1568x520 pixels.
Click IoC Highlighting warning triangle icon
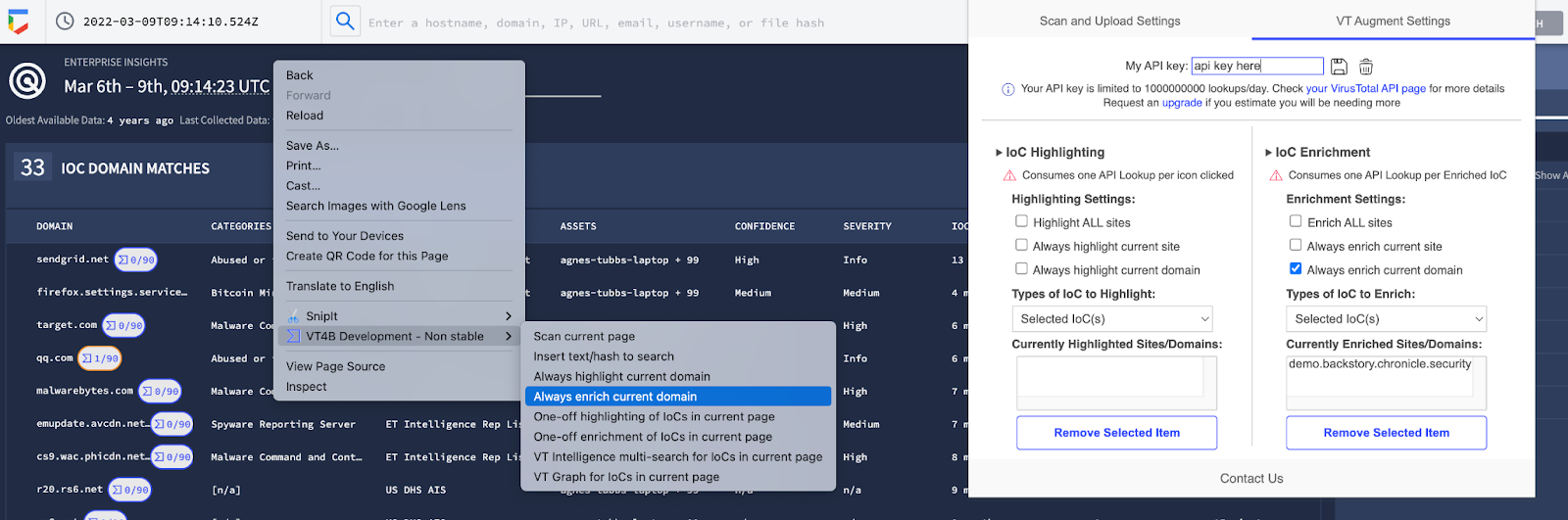1009,176
